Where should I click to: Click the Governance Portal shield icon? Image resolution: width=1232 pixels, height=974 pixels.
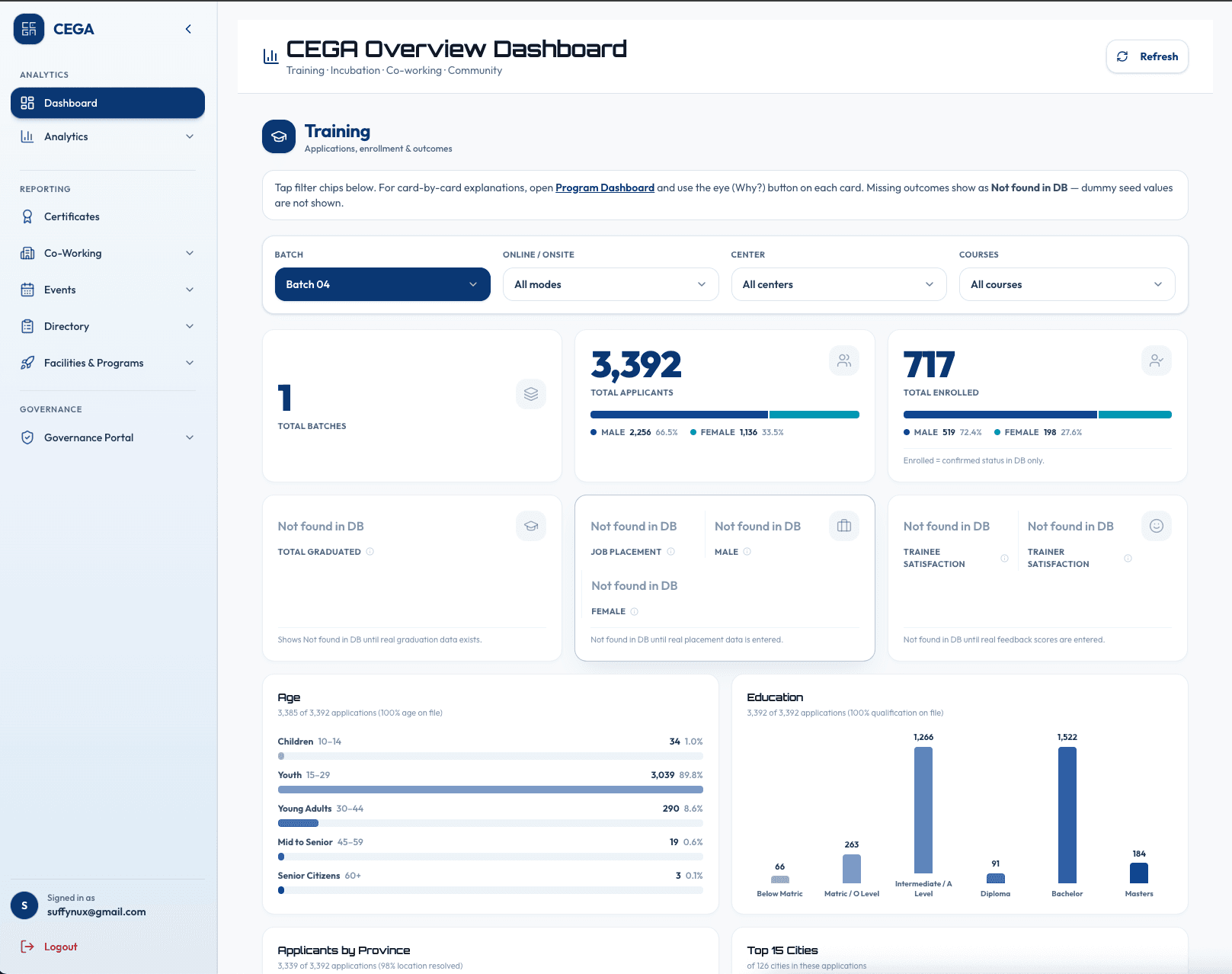pos(27,437)
